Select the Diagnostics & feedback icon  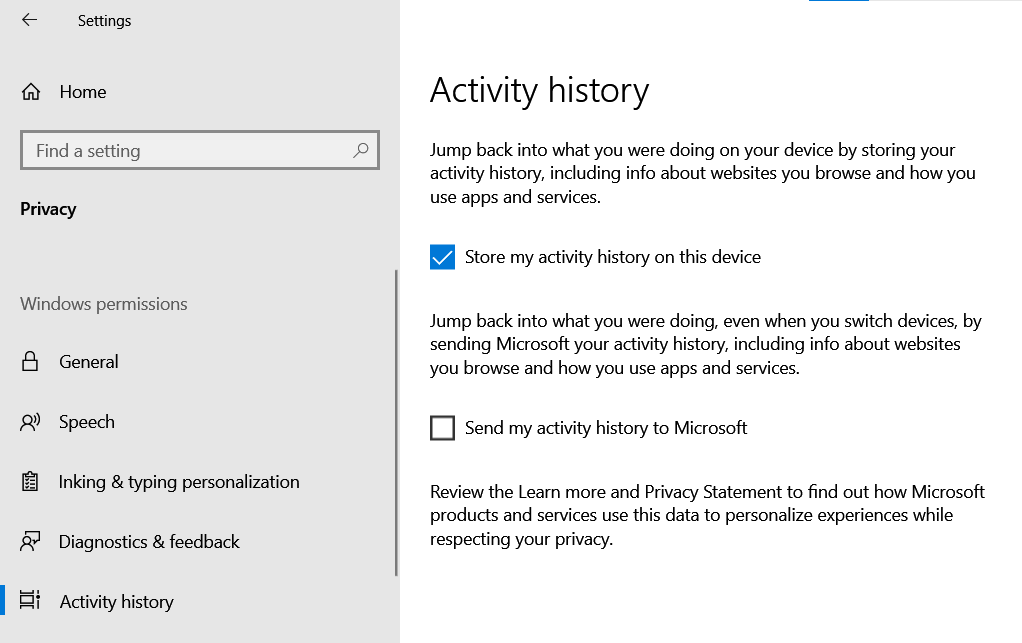(30, 542)
